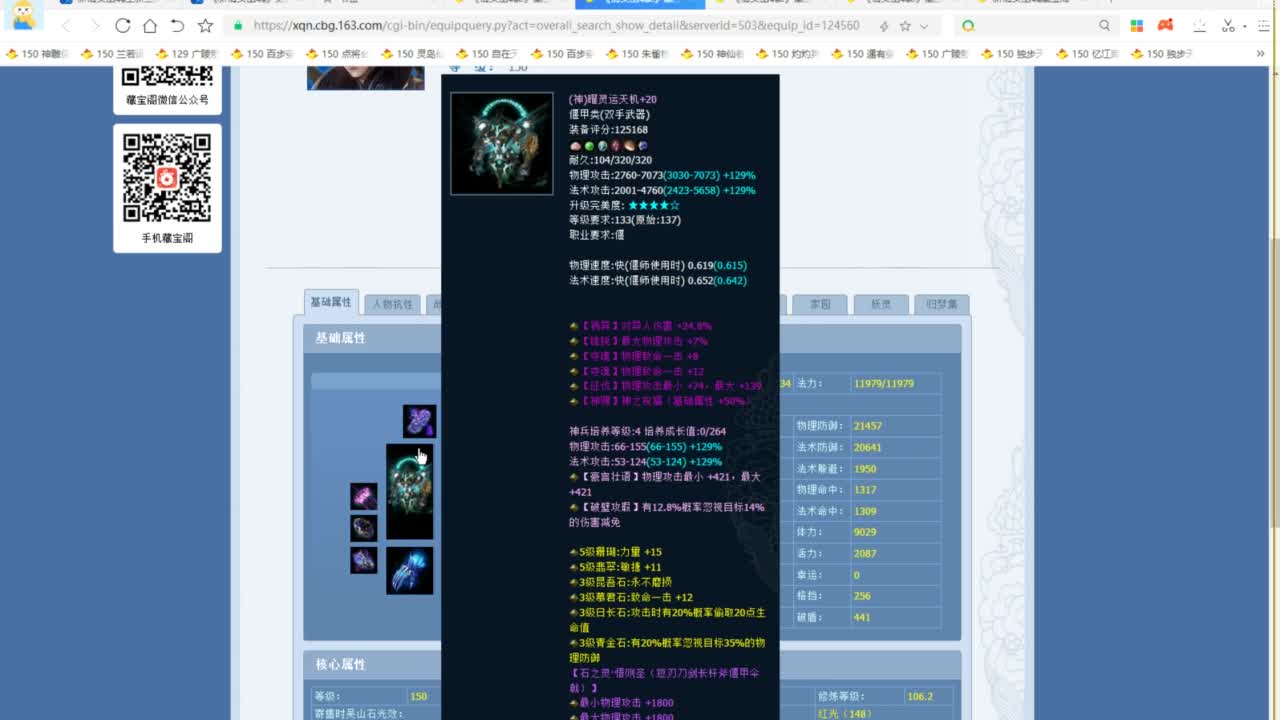
Task: Switch to the 归梦集 tab
Action: pos(942,305)
